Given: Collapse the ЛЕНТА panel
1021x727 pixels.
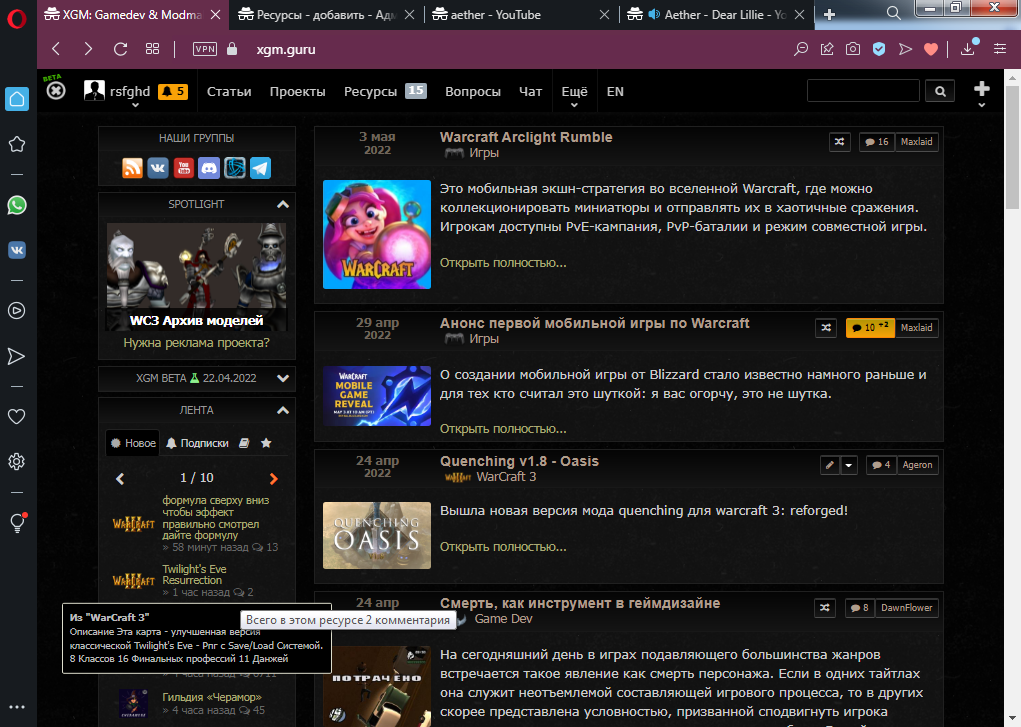Looking at the screenshot, I should pos(283,410).
